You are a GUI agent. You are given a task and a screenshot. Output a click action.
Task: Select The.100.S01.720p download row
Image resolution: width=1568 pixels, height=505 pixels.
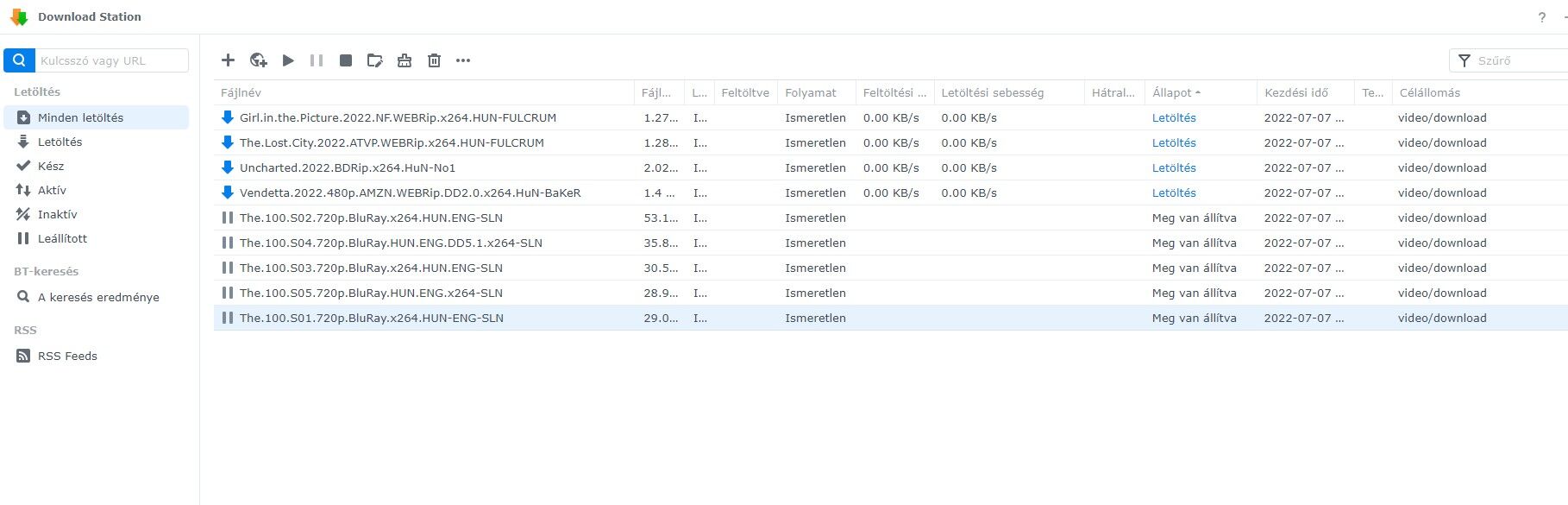point(891,318)
